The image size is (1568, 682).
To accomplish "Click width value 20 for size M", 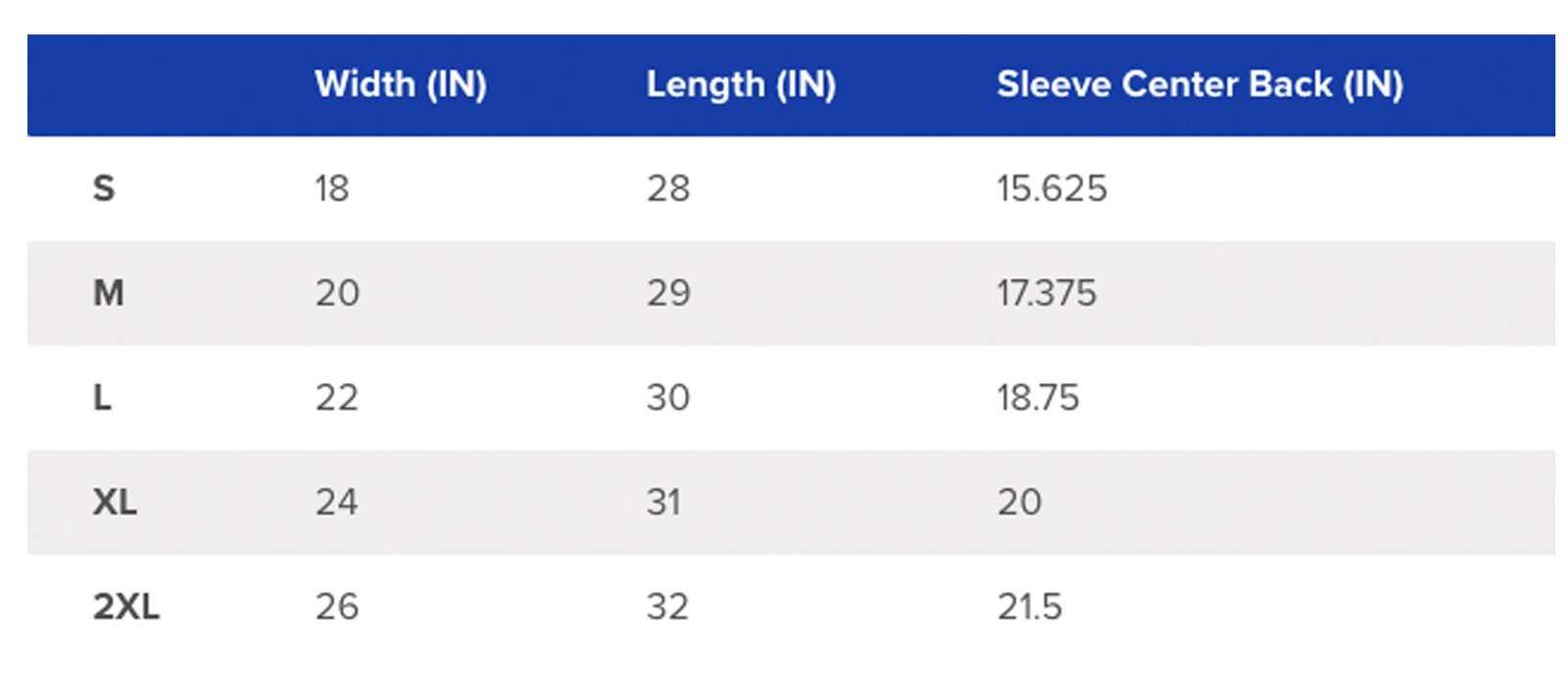I will 337,293.
